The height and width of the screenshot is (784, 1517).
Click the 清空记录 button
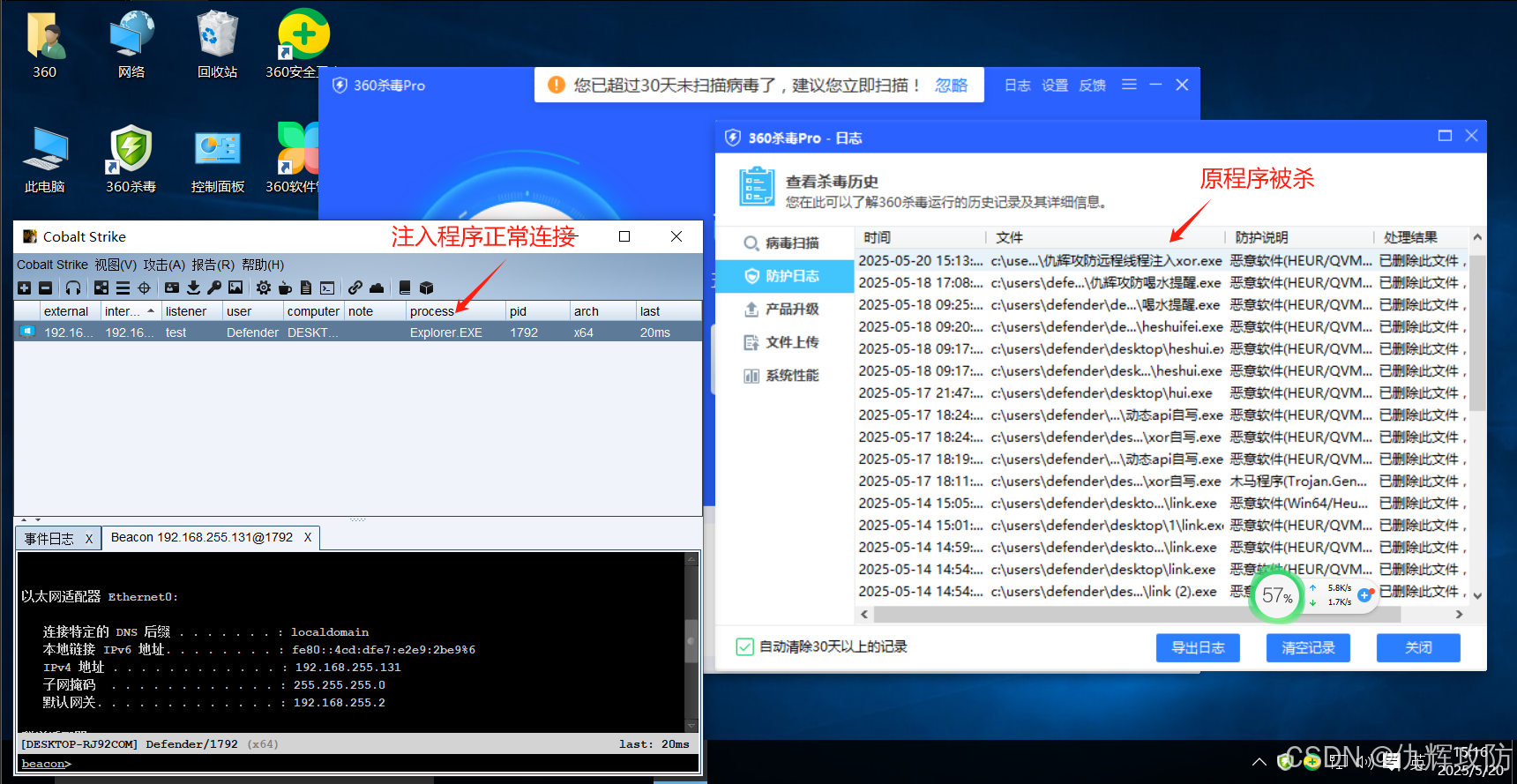coord(1308,647)
